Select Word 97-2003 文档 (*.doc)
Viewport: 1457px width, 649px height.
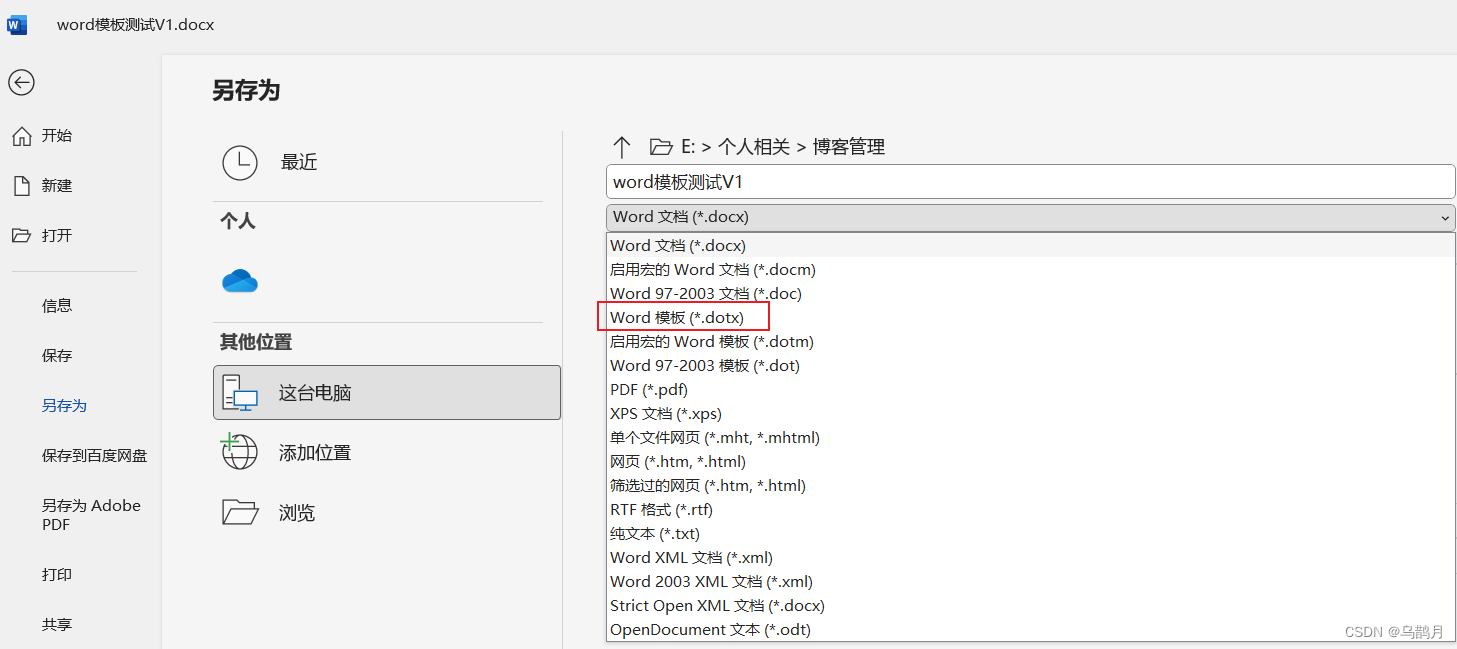click(1030, 293)
